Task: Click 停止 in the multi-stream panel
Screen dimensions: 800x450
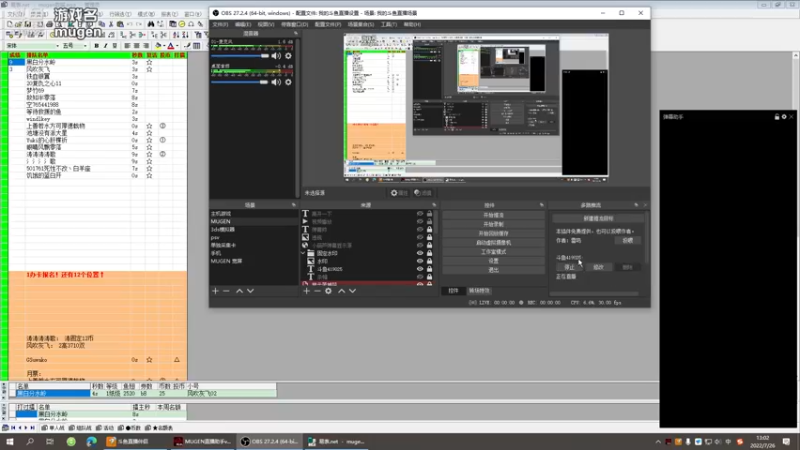Action: (569, 267)
